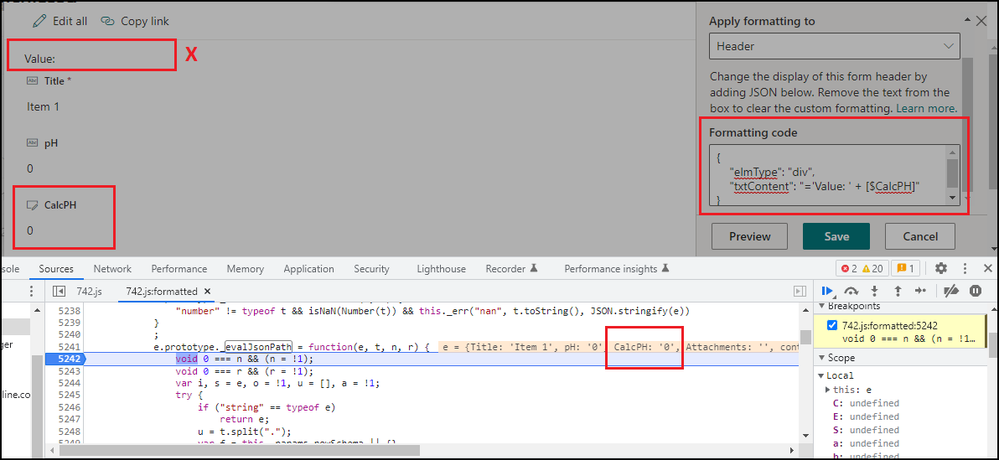
Task: Click the Cancel button
Action: [x=921, y=236]
